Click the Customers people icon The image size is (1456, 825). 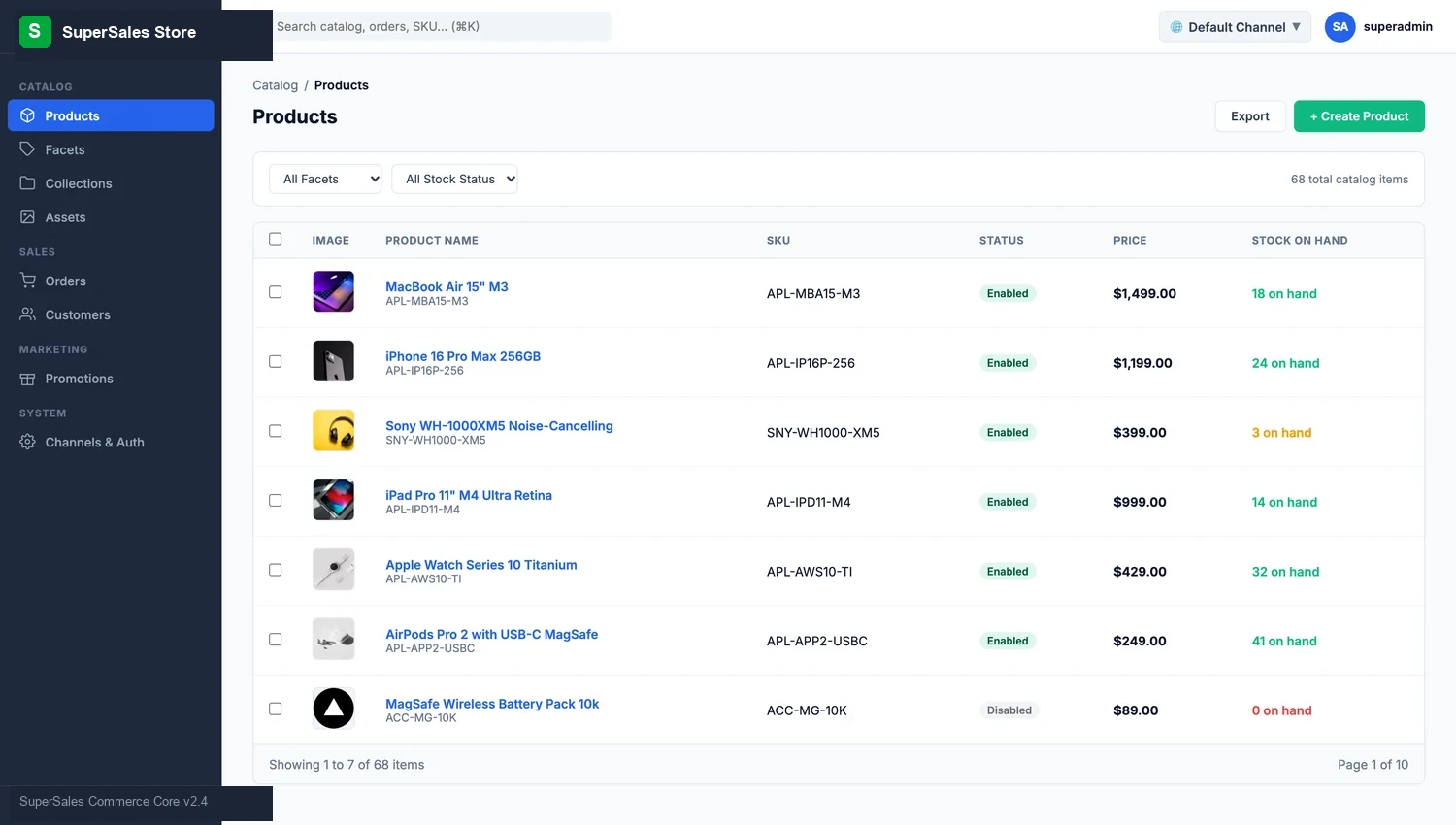(28, 314)
